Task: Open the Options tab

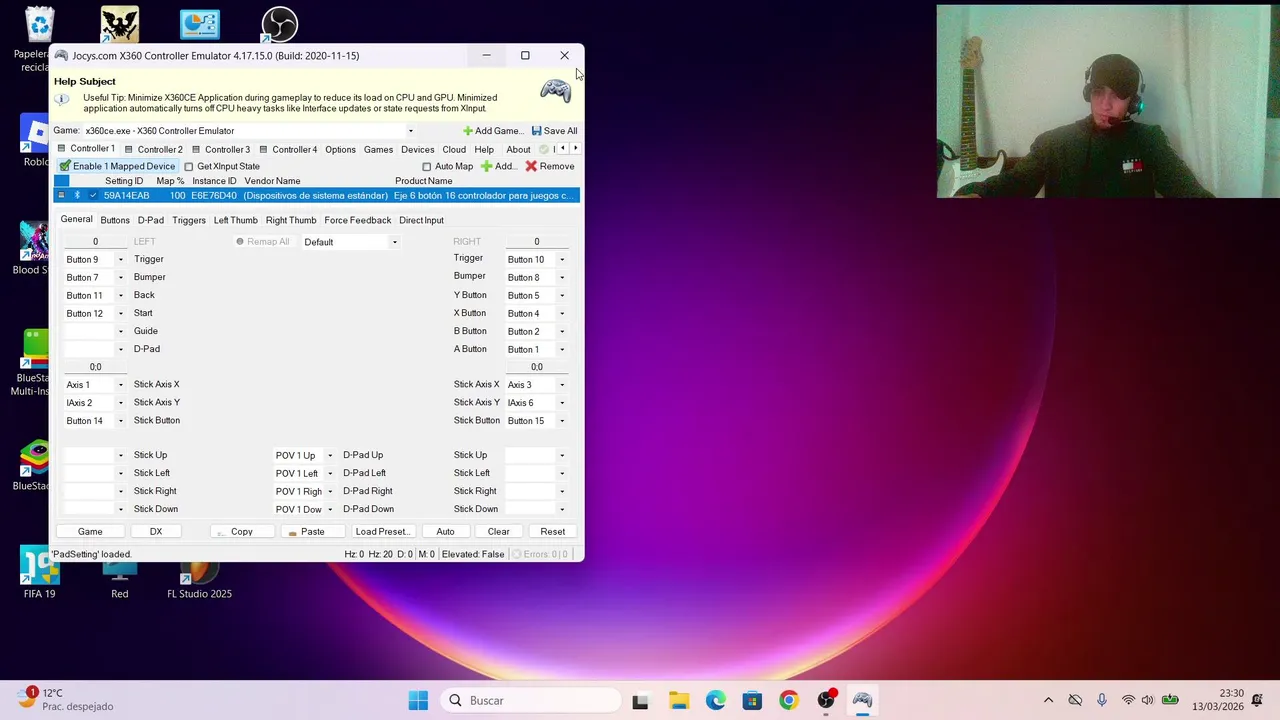Action: coord(340,150)
